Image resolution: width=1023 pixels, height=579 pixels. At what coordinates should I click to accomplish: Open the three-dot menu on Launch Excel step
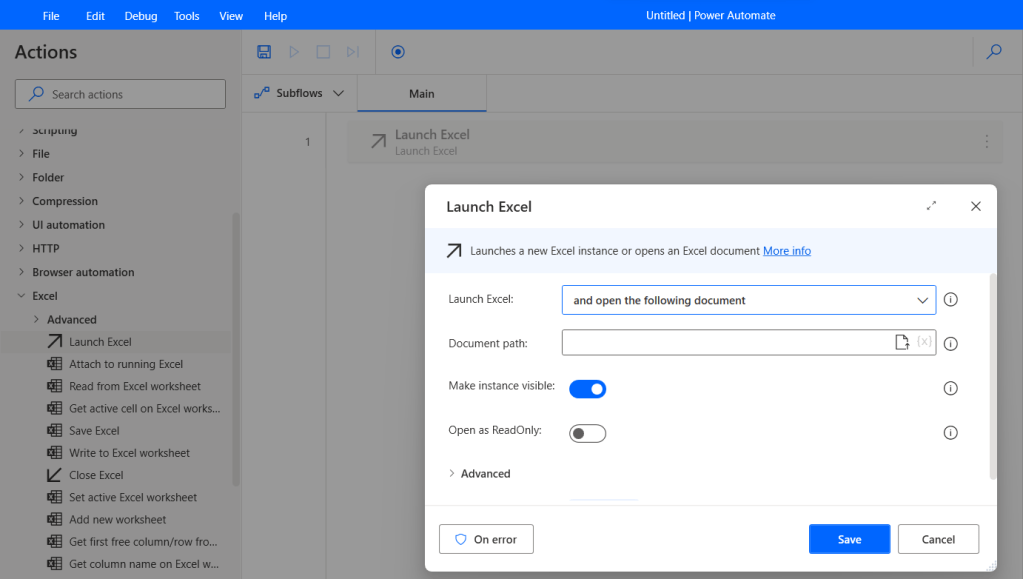(986, 142)
